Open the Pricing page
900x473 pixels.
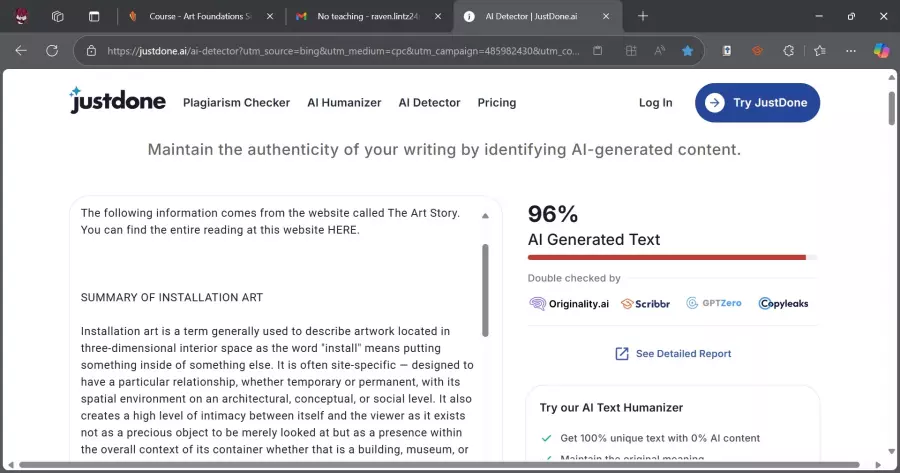(497, 103)
